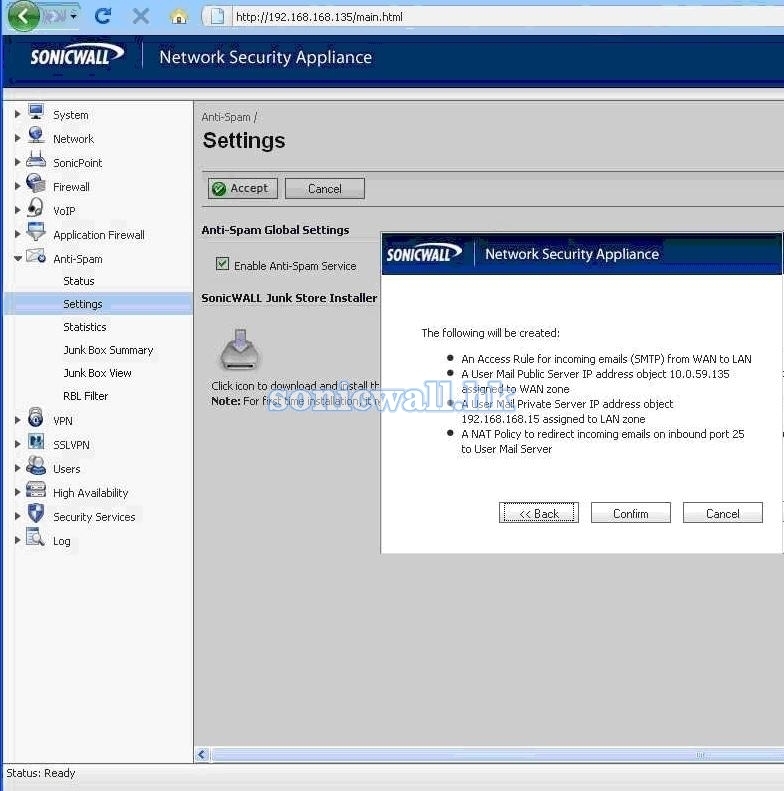The width and height of the screenshot is (784, 791).
Task: Reload the page with the refresh icon
Action: [103, 16]
